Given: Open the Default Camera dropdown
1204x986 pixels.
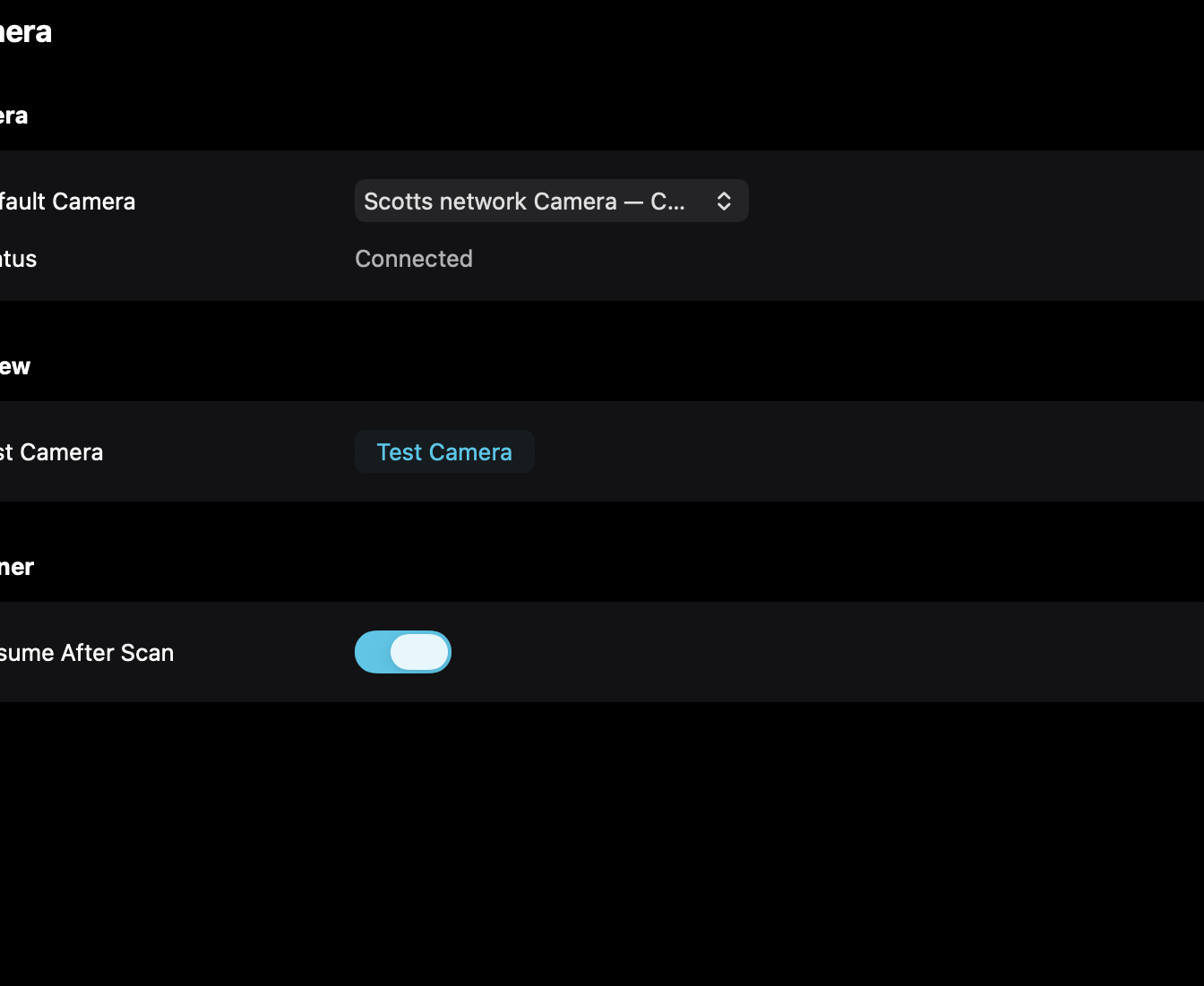Looking at the screenshot, I should click(551, 201).
